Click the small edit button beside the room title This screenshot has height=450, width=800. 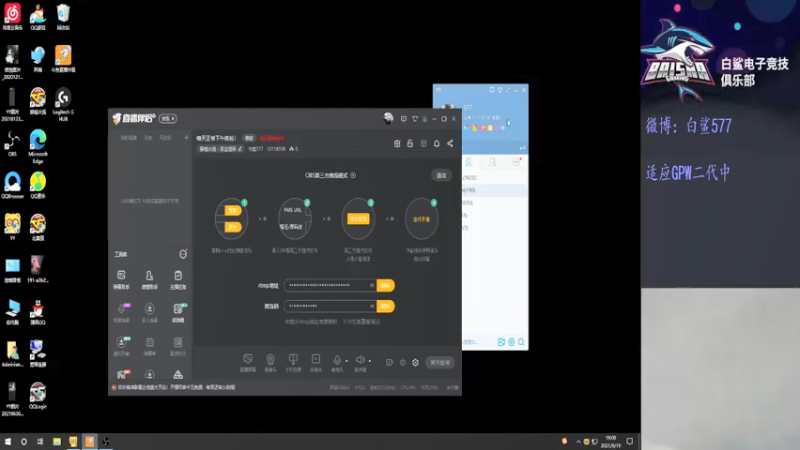tap(248, 138)
